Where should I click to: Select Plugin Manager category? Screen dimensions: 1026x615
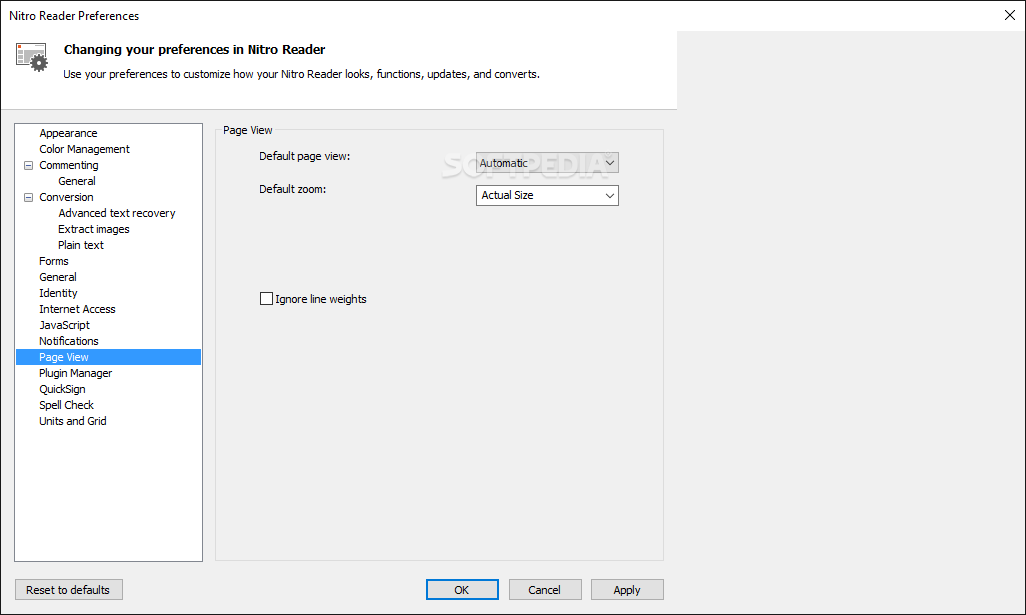click(75, 373)
